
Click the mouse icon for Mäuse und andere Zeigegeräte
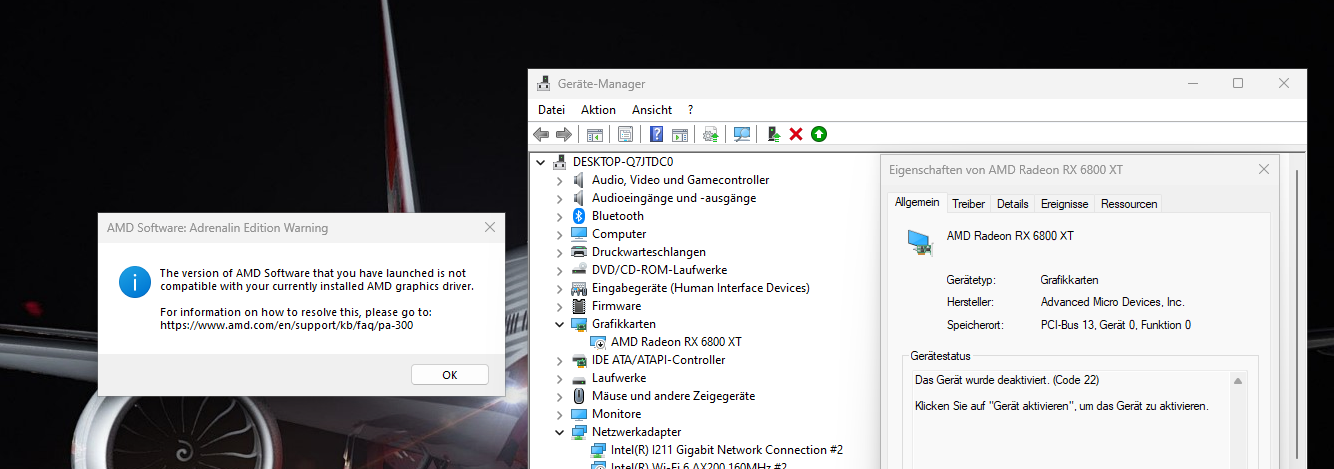(x=579, y=396)
